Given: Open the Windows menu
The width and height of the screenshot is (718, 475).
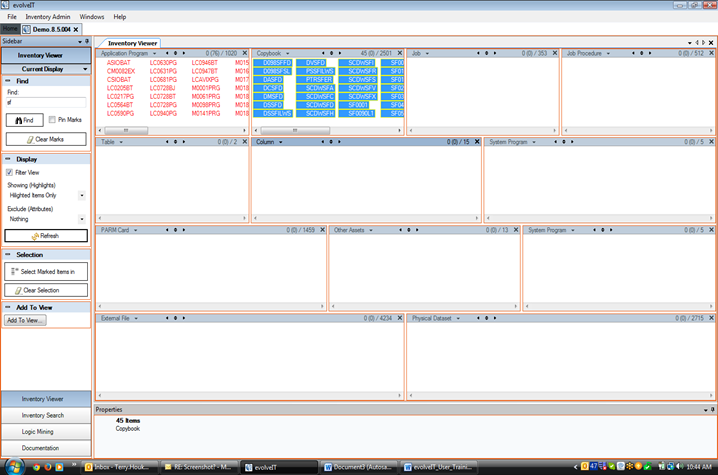Looking at the screenshot, I should (x=92, y=16).
